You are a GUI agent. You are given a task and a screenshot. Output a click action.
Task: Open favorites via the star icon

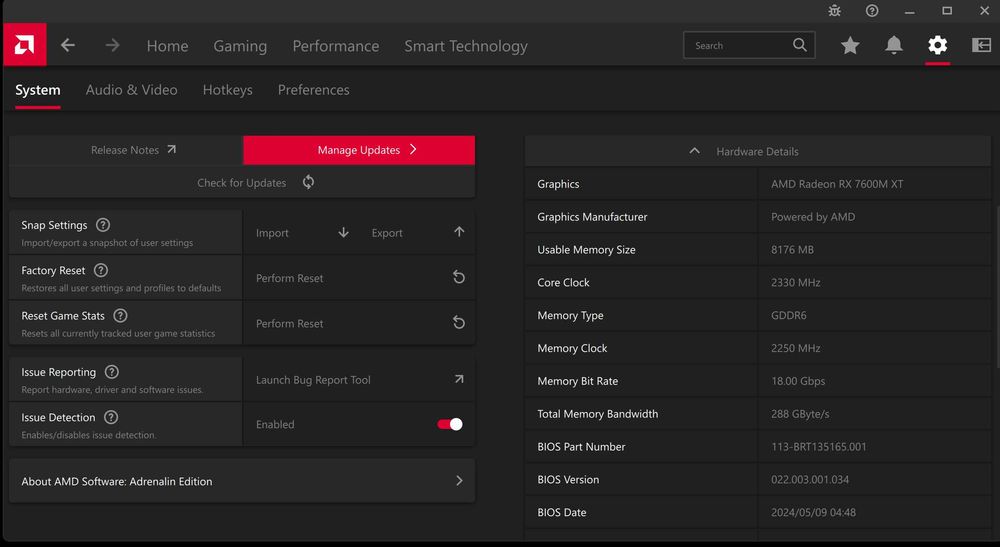[x=850, y=45]
